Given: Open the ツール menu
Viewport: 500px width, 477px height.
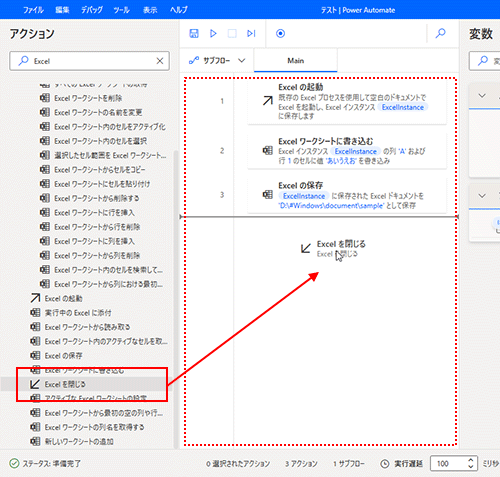Looking at the screenshot, I should [121, 10].
